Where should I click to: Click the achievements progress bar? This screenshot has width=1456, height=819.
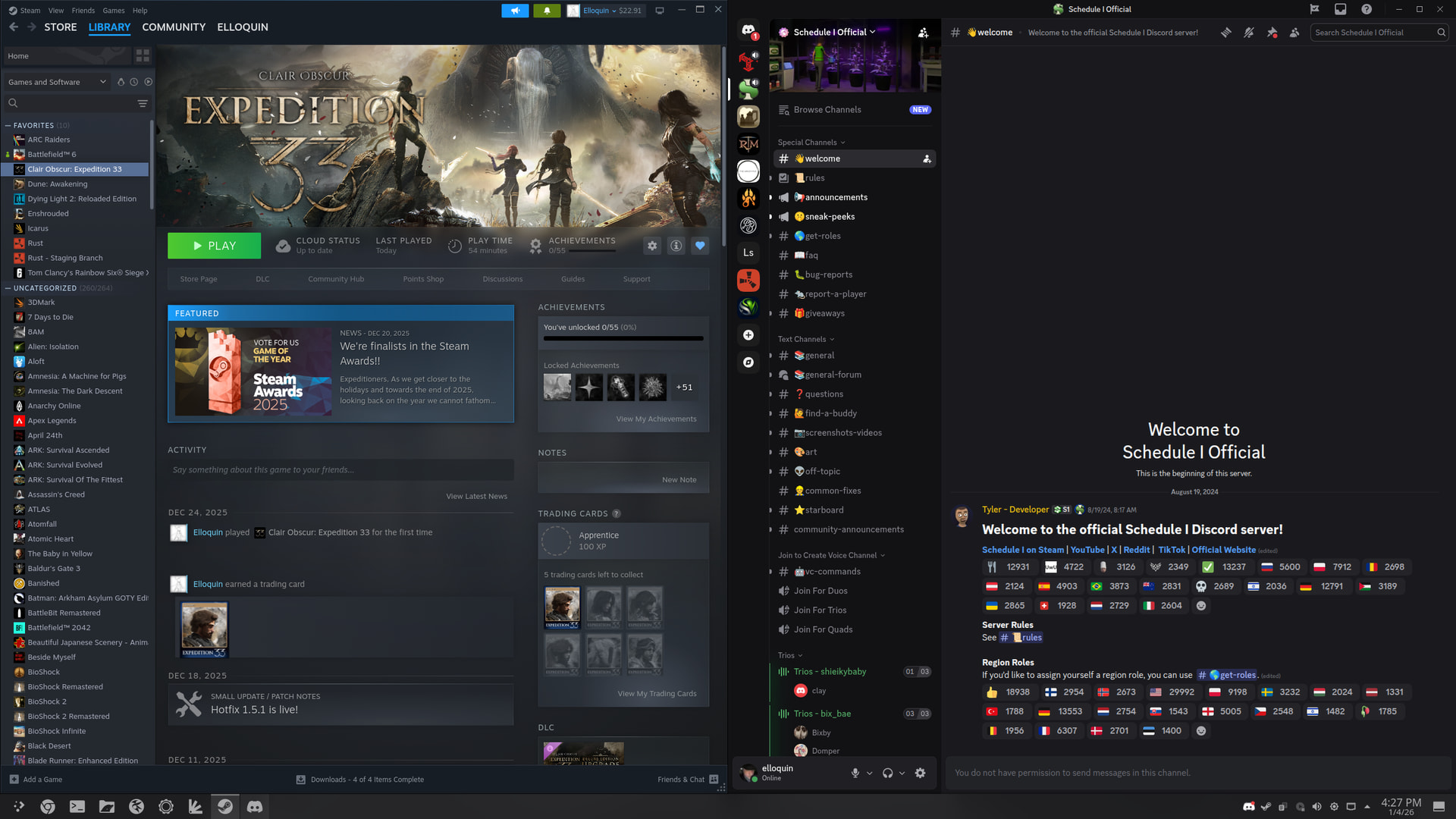tap(623, 338)
